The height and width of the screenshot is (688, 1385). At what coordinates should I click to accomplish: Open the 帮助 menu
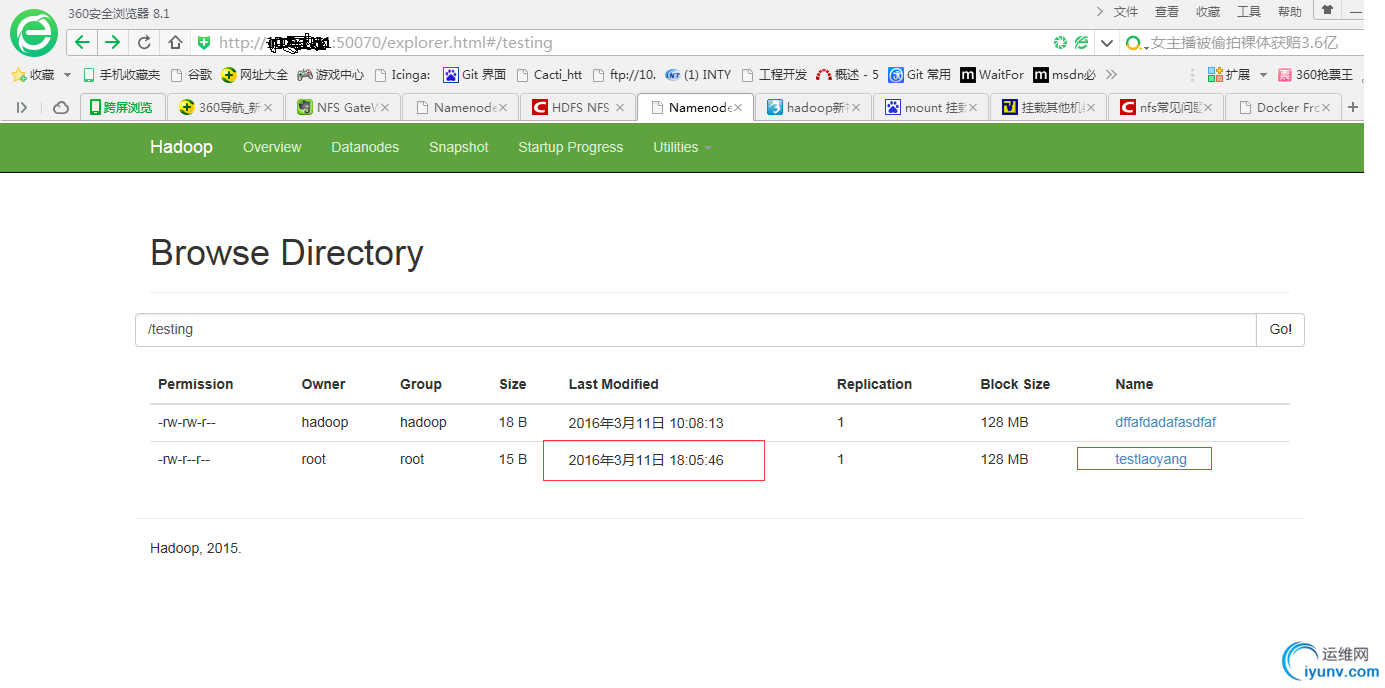point(1290,12)
